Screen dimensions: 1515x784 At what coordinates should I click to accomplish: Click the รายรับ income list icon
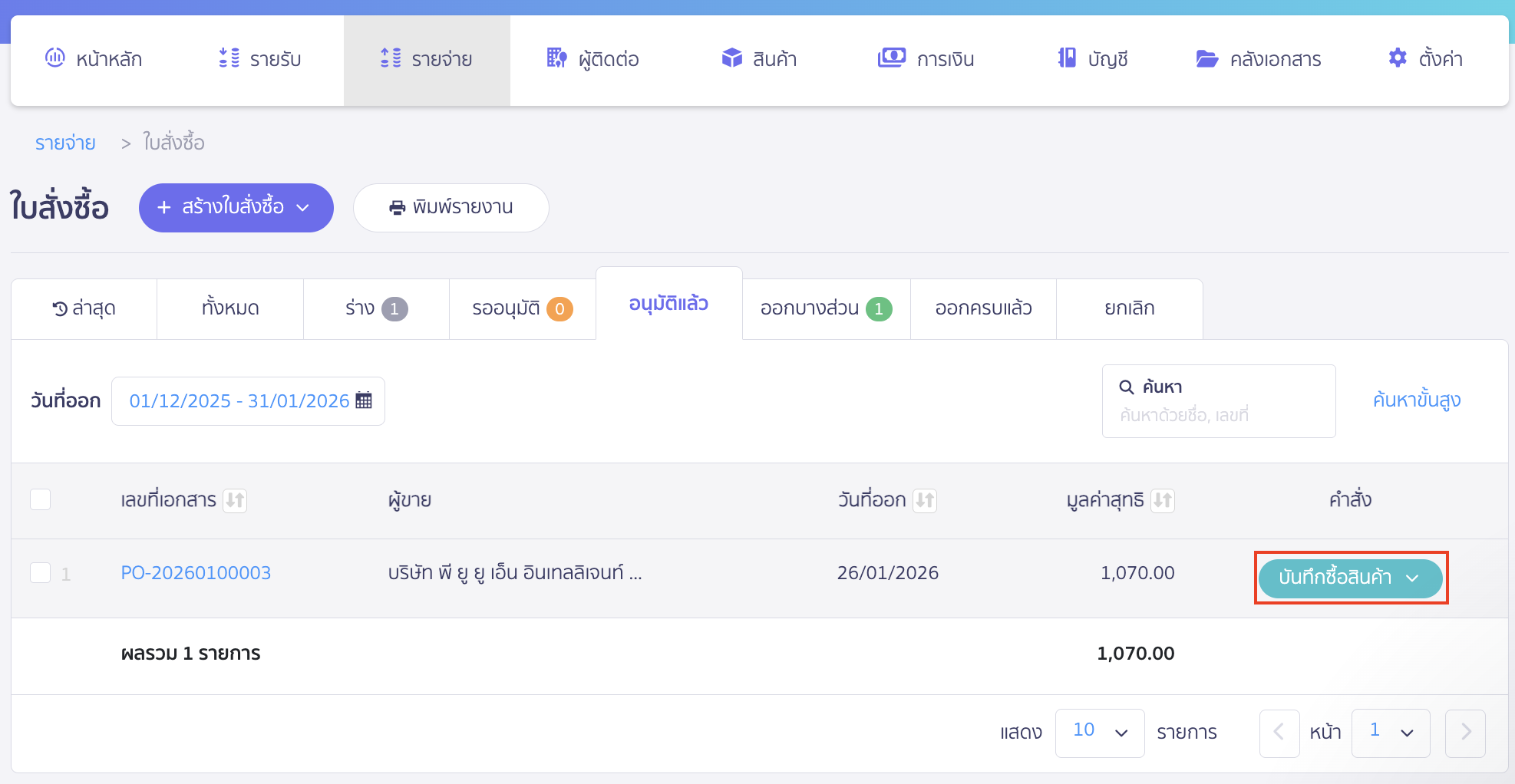click(x=229, y=58)
